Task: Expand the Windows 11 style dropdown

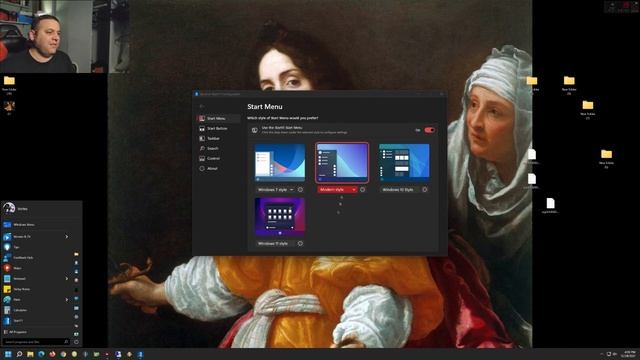Action: [276, 244]
